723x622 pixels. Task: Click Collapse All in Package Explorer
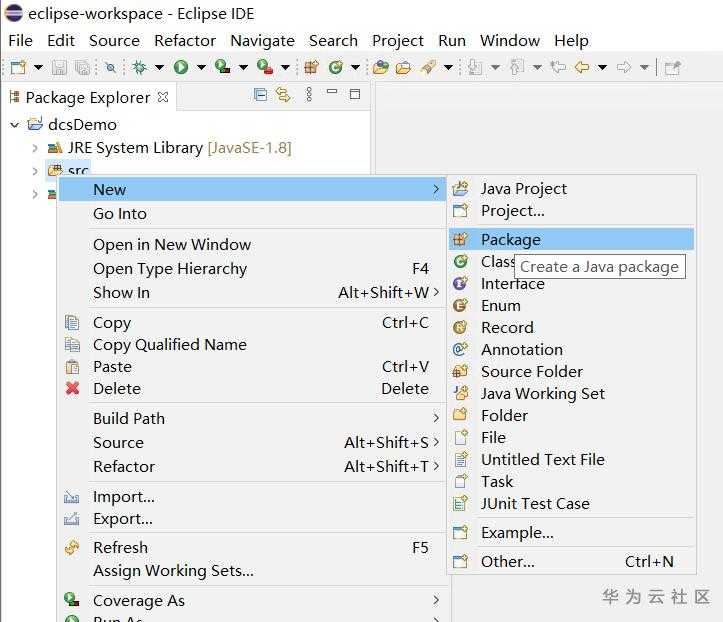(x=261, y=95)
